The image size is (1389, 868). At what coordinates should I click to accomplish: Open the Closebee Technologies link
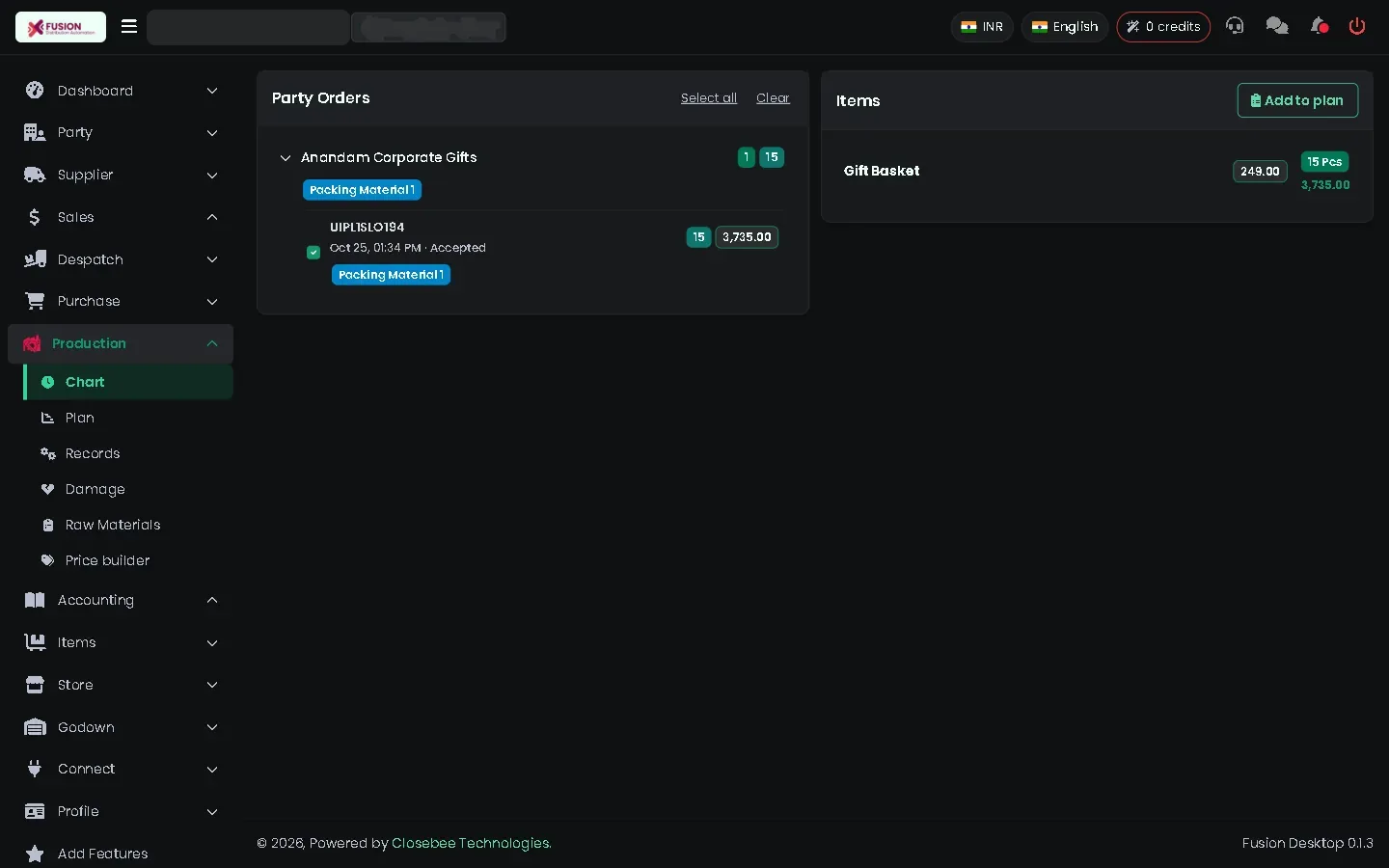[471, 843]
